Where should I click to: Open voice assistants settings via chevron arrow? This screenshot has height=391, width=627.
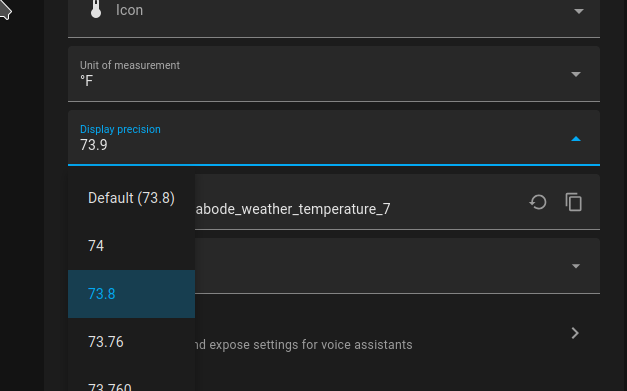click(575, 333)
